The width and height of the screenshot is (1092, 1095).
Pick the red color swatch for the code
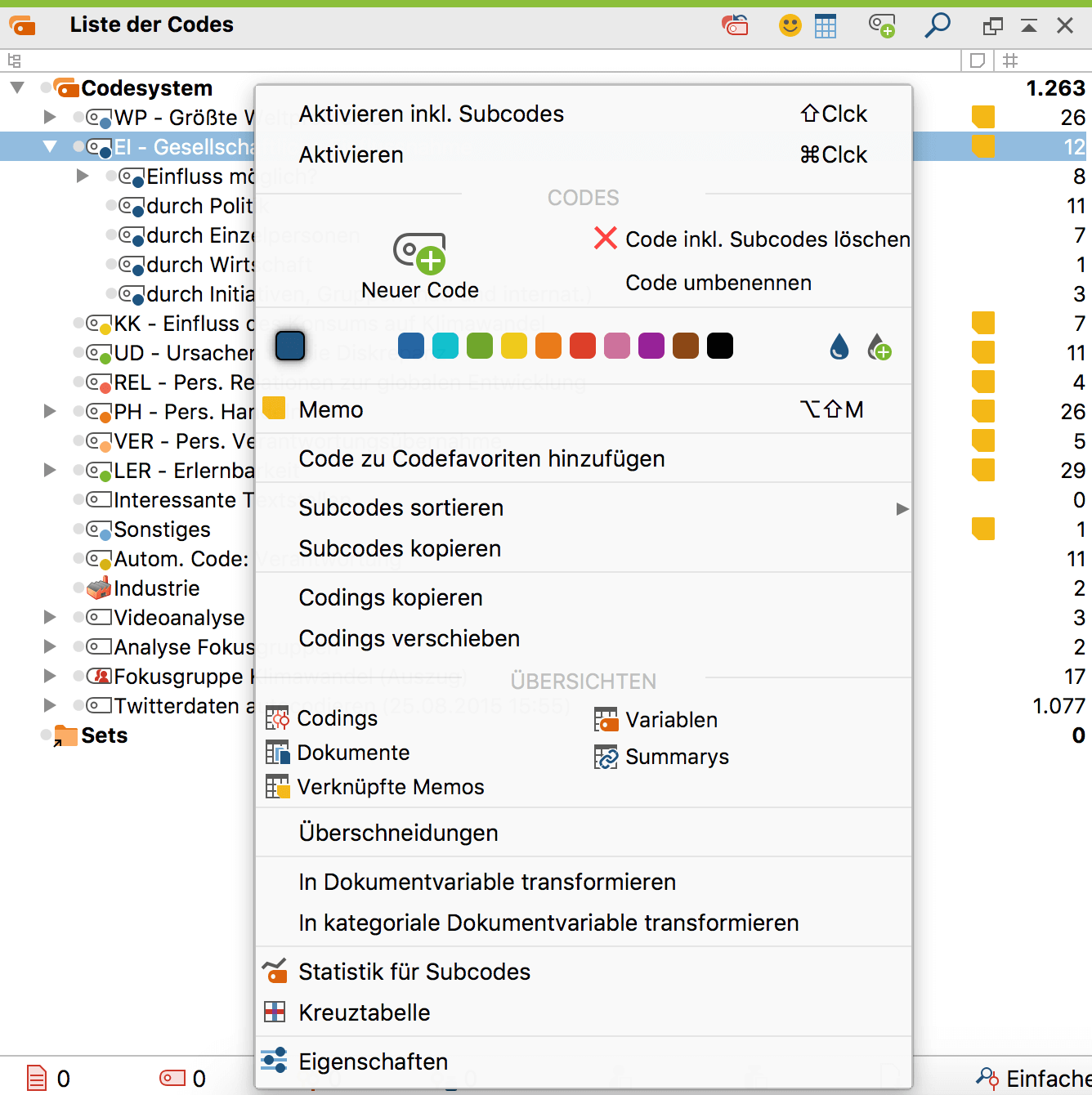coord(582,346)
